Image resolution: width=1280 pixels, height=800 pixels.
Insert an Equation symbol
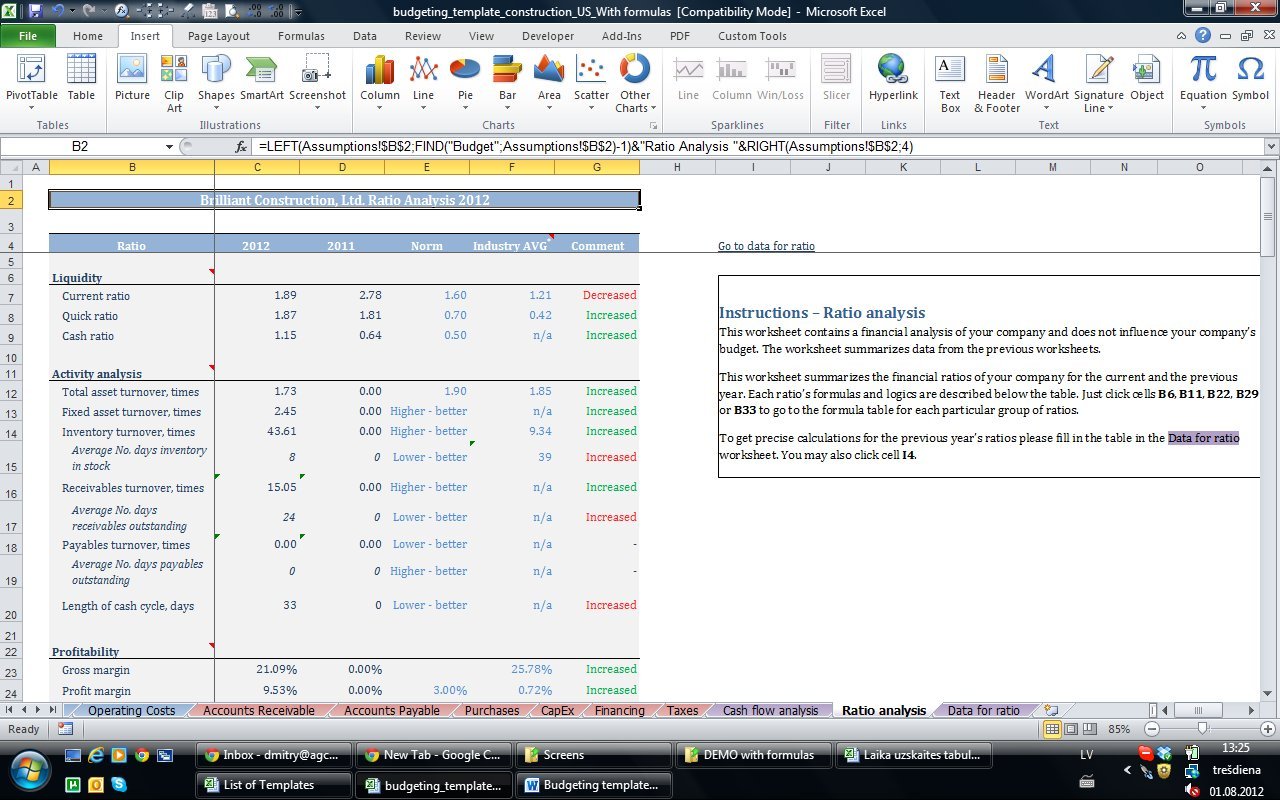point(1203,79)
